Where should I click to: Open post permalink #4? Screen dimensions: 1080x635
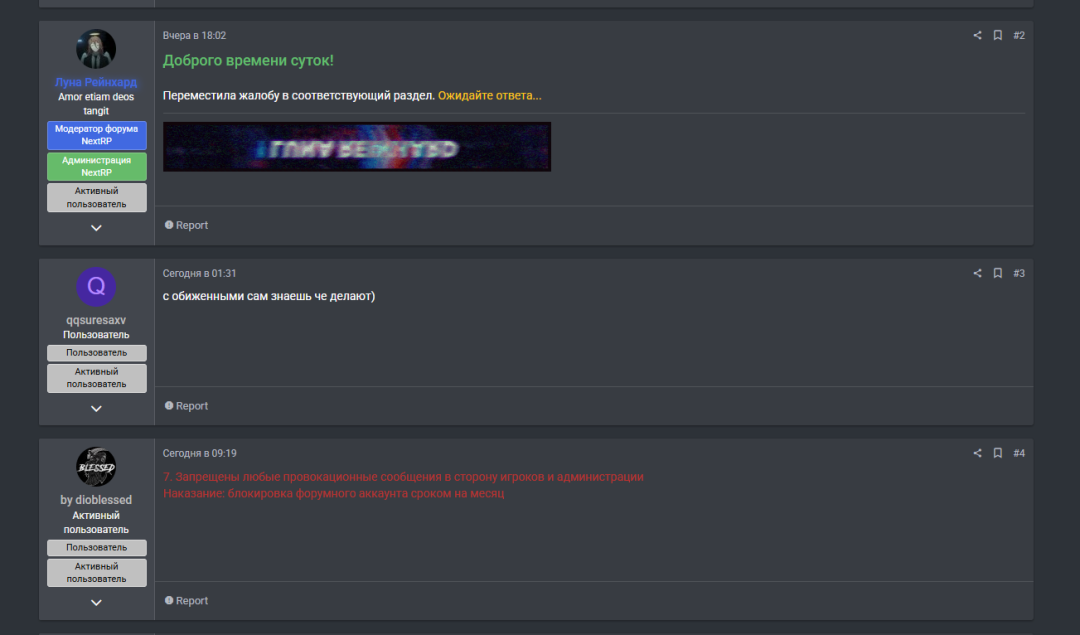pyautogui.click(x=1019, y=453)
